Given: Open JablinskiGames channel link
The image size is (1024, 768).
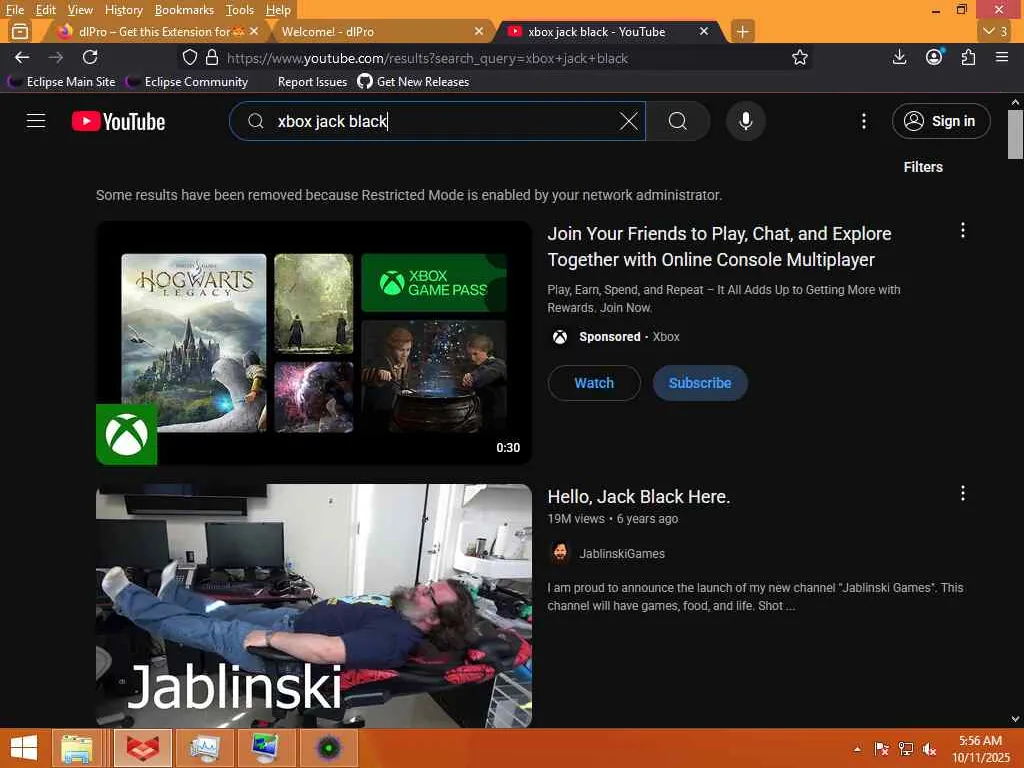Looking at the screenshot, I should pos(622,554).
